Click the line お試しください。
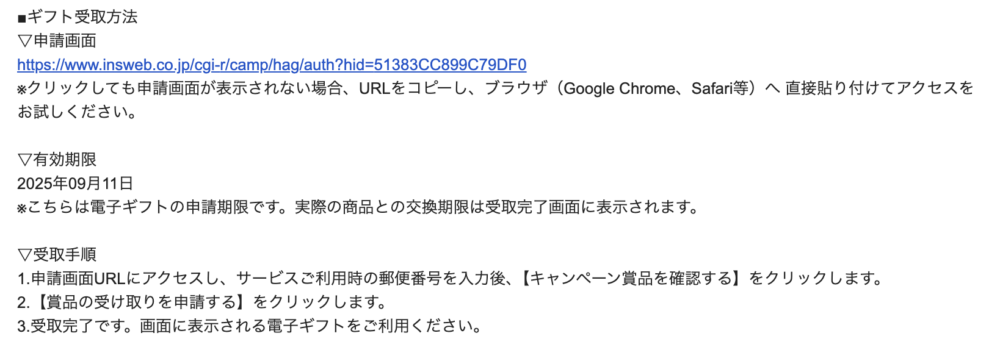The image size is (1000, 361). pos(77,112)
